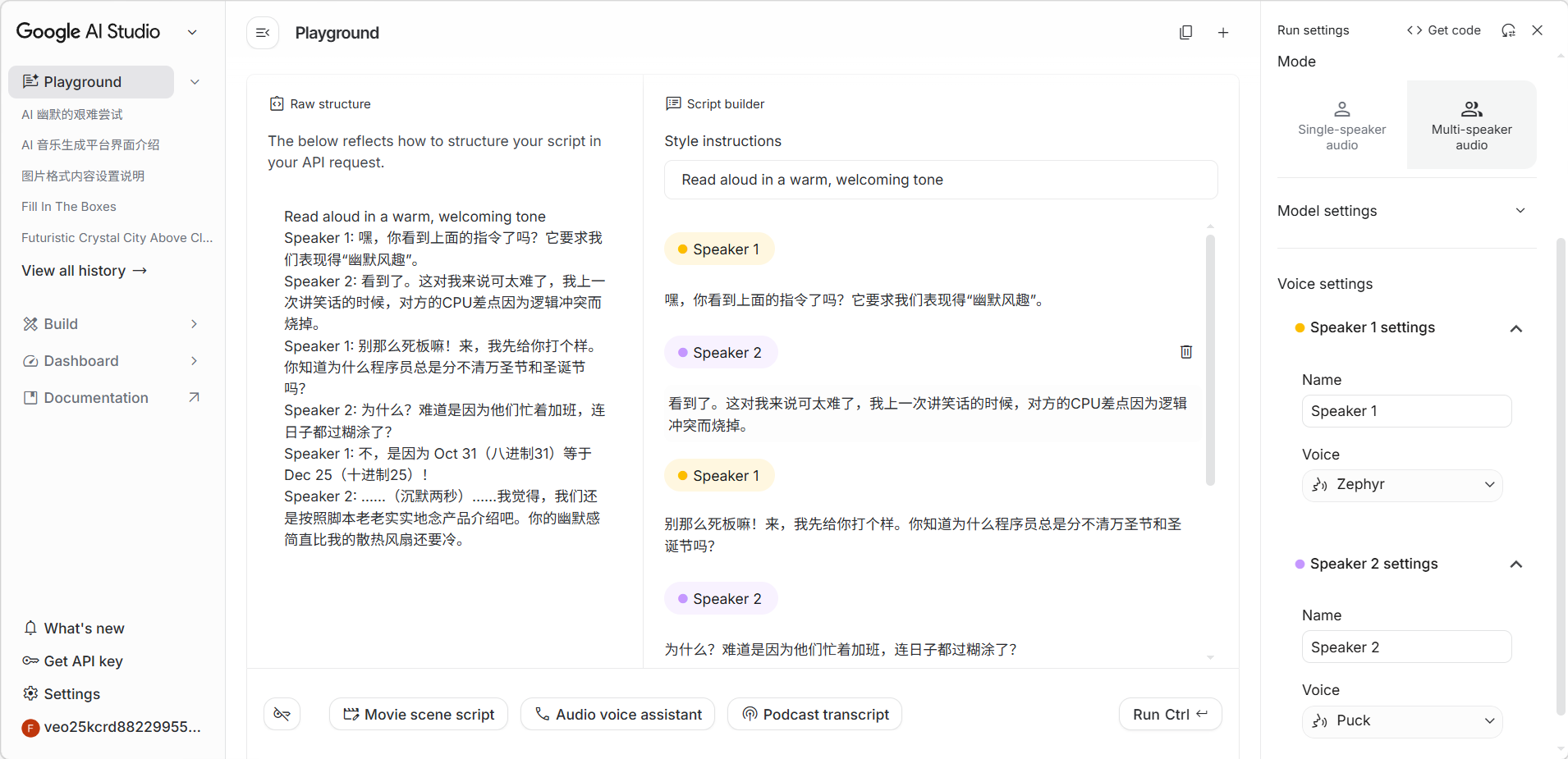Click the script builder scrollbar
Screen dimensions: 1568x759
point(1210,359)
